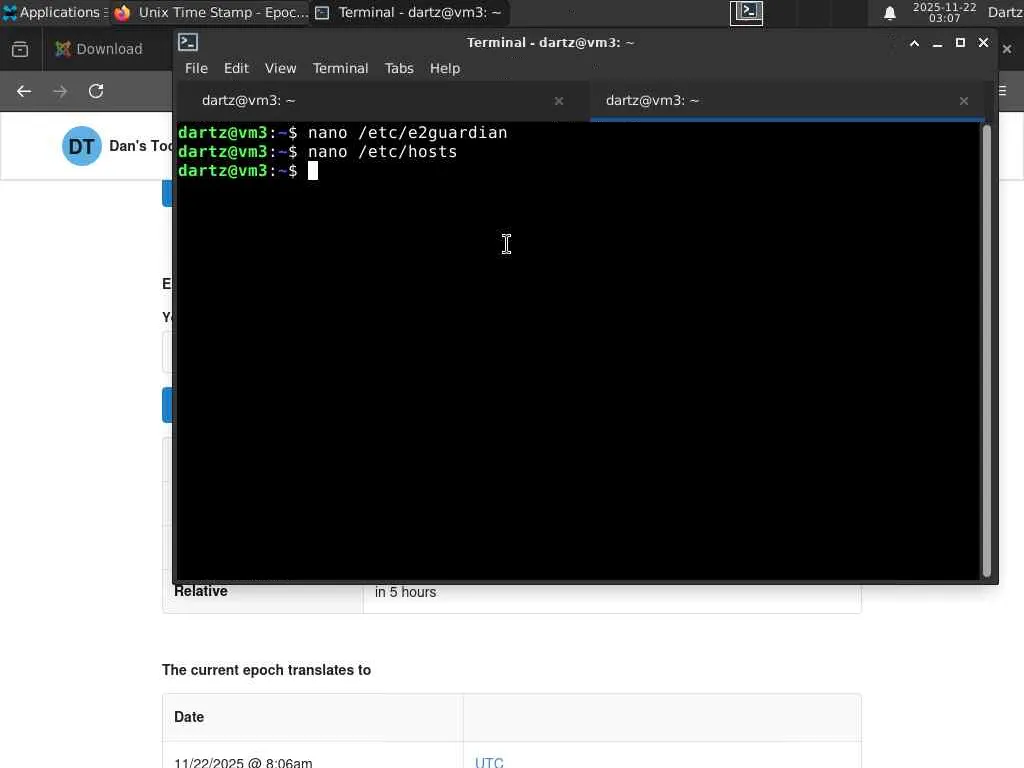Click the DT logo of Dan's Tools
Viewport: 1024px width, 768px height.
coord(82,146)
